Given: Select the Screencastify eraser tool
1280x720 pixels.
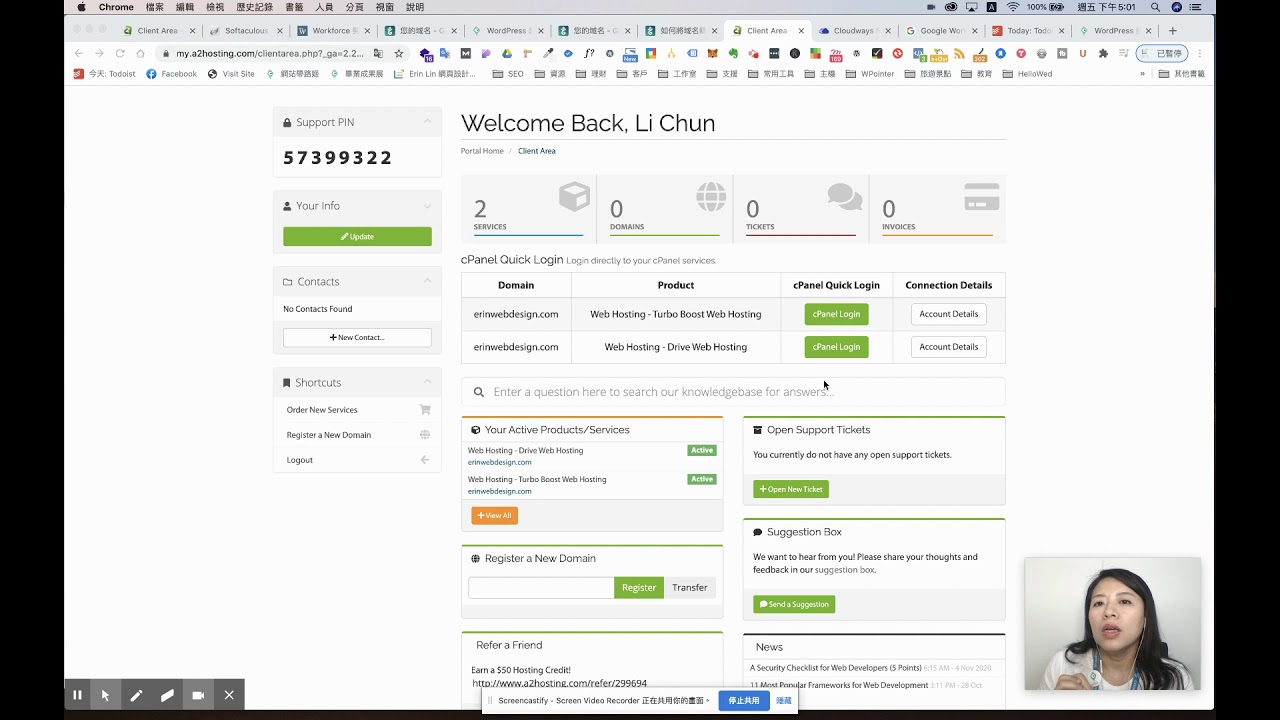Looking at the screenshot, I should (167, 695).
